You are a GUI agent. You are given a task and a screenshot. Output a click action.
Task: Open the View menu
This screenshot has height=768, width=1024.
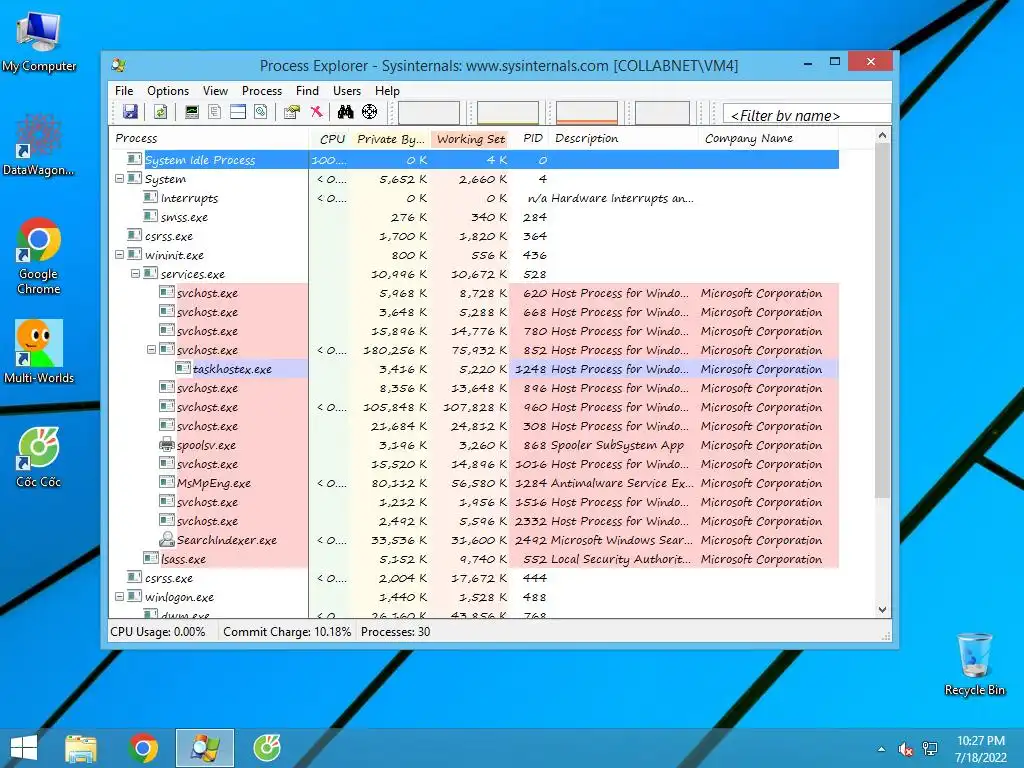[x=216, y=91]
